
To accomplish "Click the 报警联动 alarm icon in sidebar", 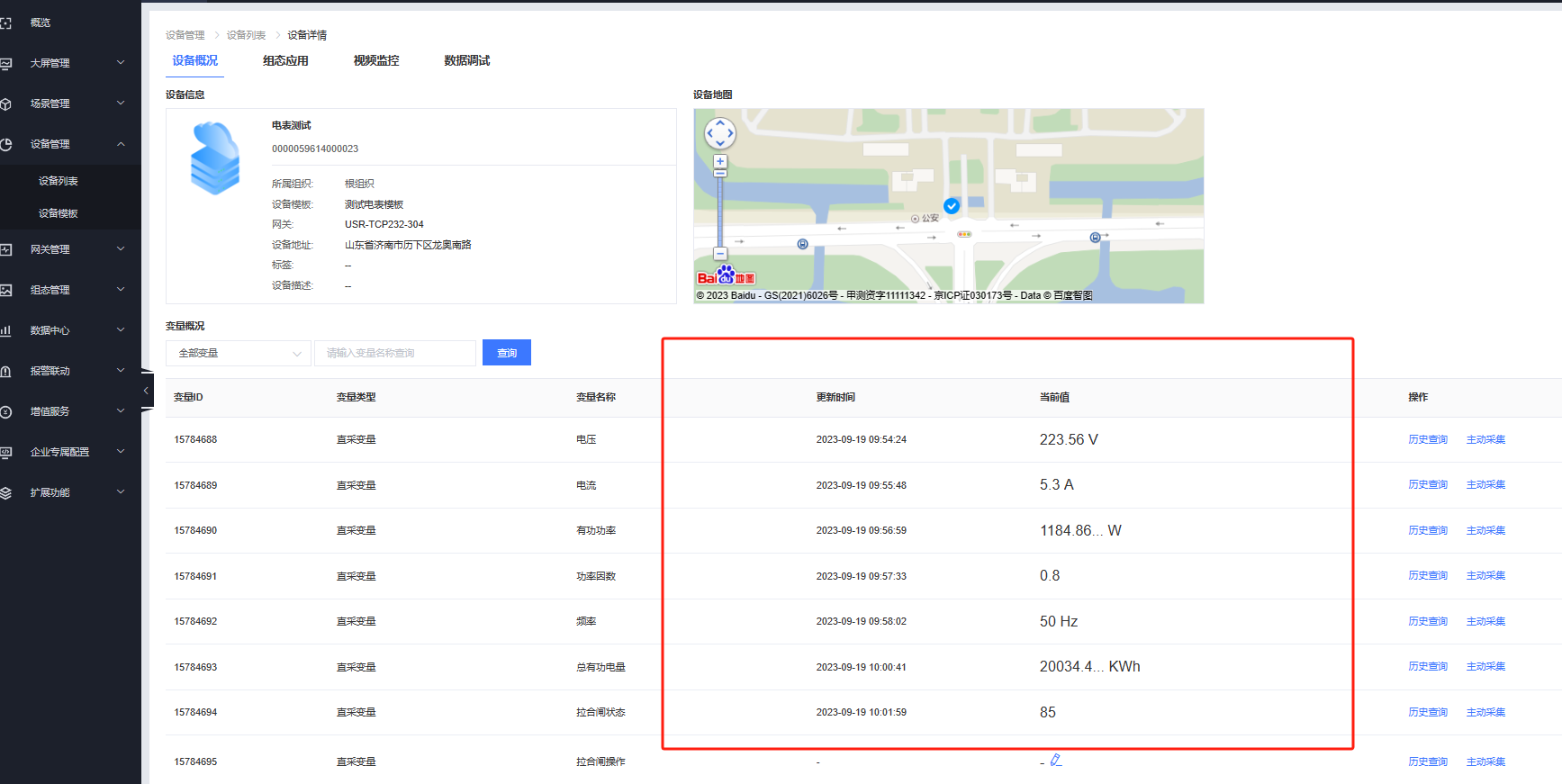I will coord(6,371).
